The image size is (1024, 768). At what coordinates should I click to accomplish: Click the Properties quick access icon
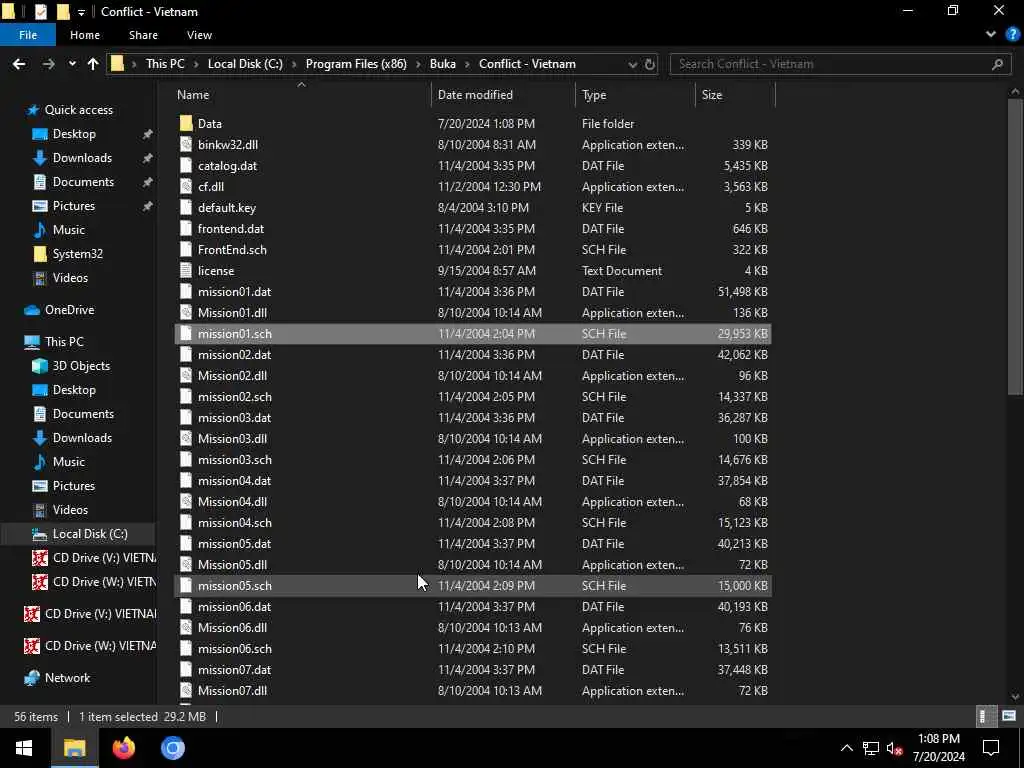(x=40, y=12)
